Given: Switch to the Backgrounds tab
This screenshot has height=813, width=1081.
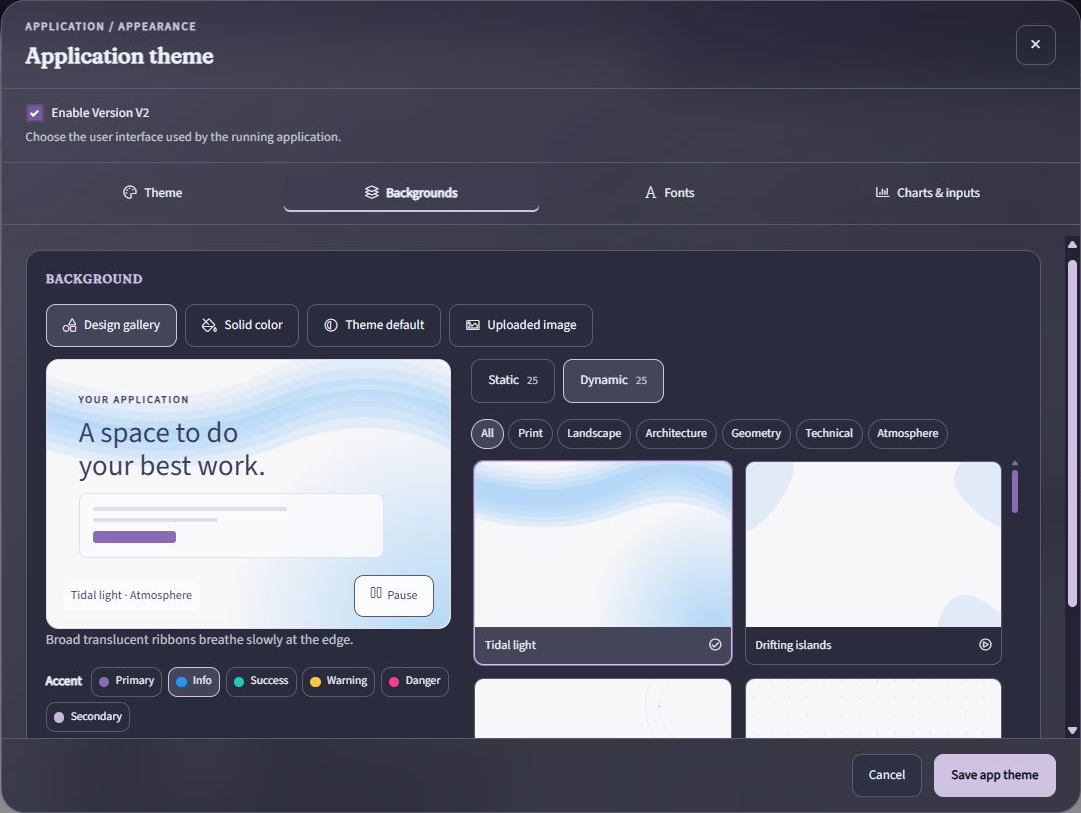Looking at the screenshot, I should point(411,193).
